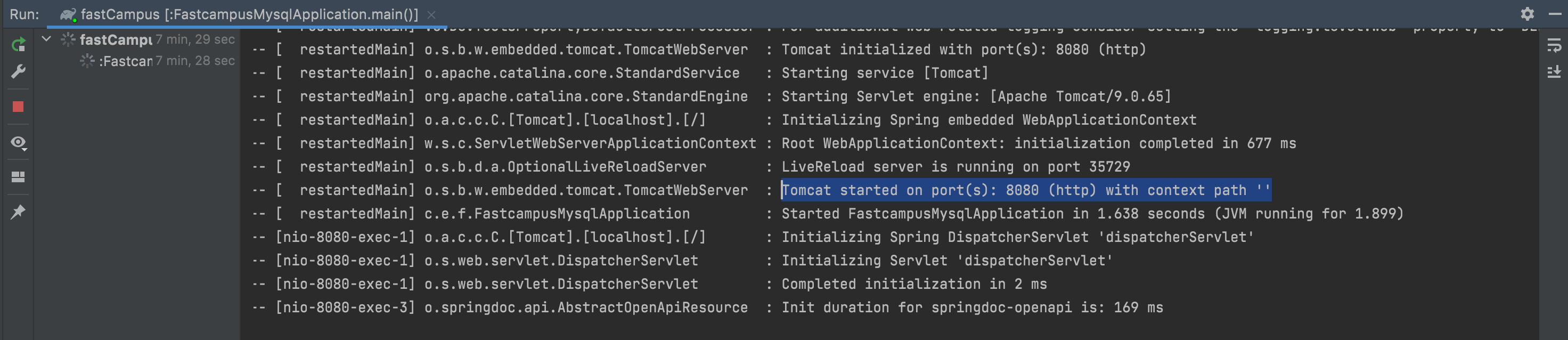Viewport: 1568px width, 340px height.
Task: Click 'Initializing Spring DispatcherServlet' log message
Action: (1018, 237)
